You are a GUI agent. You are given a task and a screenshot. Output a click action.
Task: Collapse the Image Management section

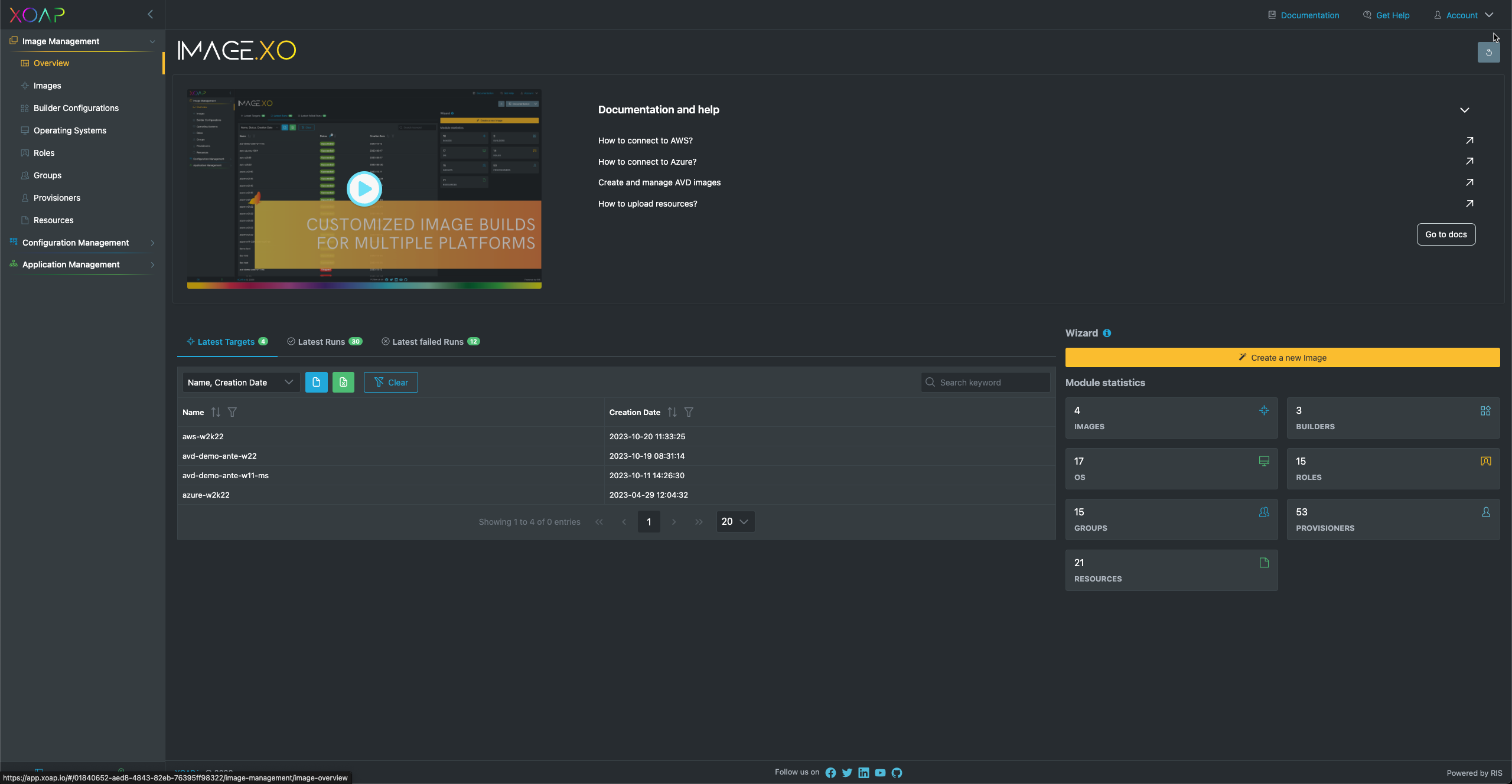pos(152,41)
